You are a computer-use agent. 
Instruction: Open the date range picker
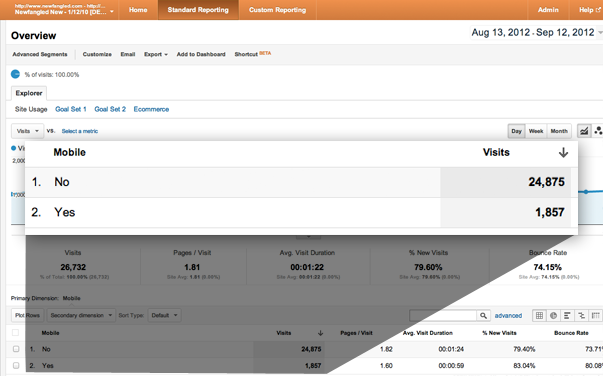[x=536, y=33]
